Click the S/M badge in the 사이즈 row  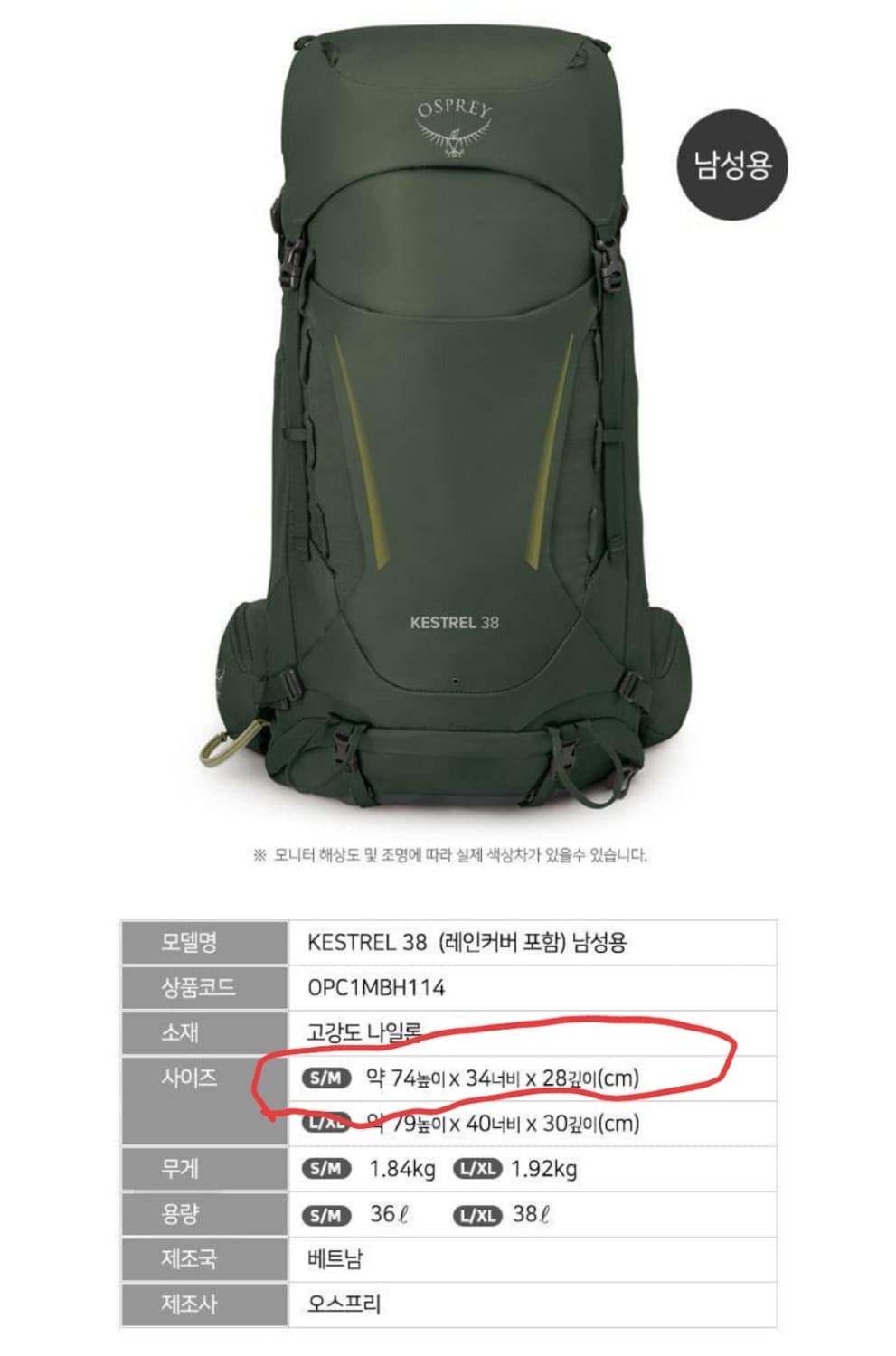coord(325,1078)
